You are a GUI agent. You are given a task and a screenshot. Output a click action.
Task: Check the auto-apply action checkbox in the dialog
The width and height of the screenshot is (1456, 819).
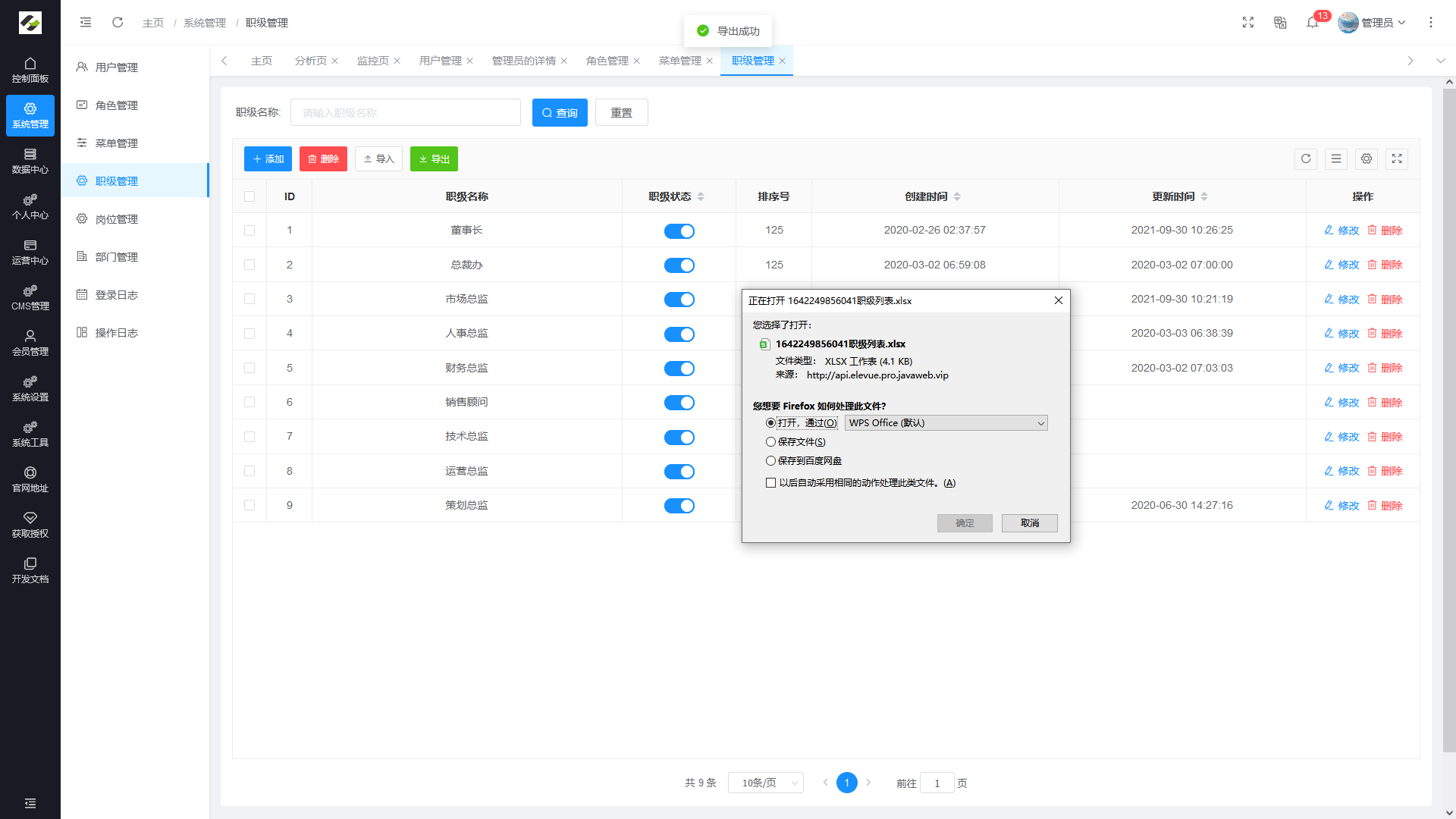tap(770, 482)
